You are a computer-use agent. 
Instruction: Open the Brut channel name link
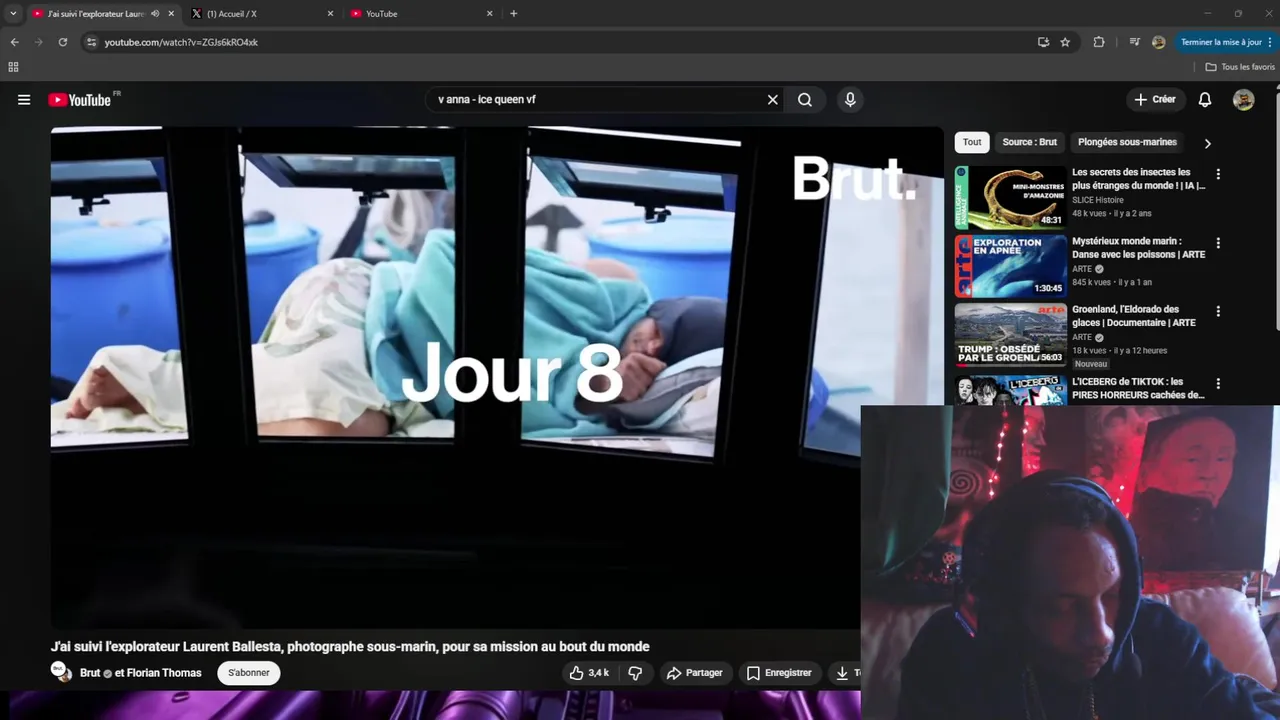pos(90,673)
